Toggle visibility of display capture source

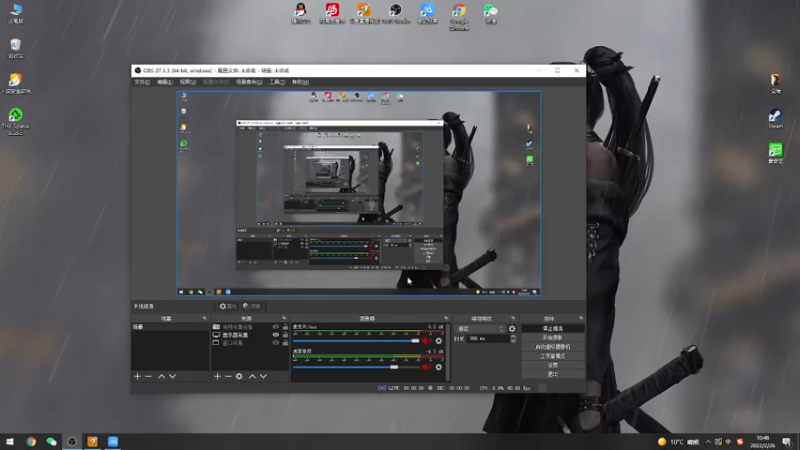click(276, 335)
